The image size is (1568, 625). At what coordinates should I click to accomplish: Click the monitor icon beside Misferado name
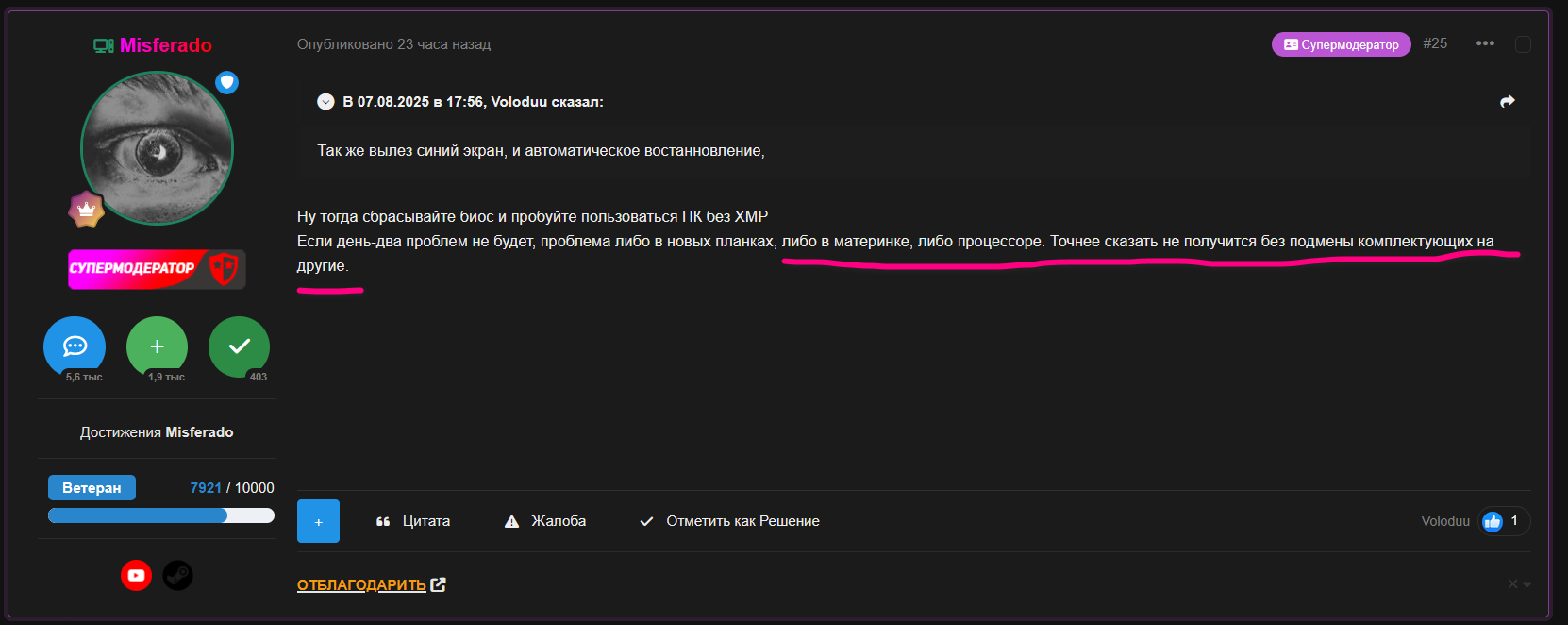coord(104,45)
